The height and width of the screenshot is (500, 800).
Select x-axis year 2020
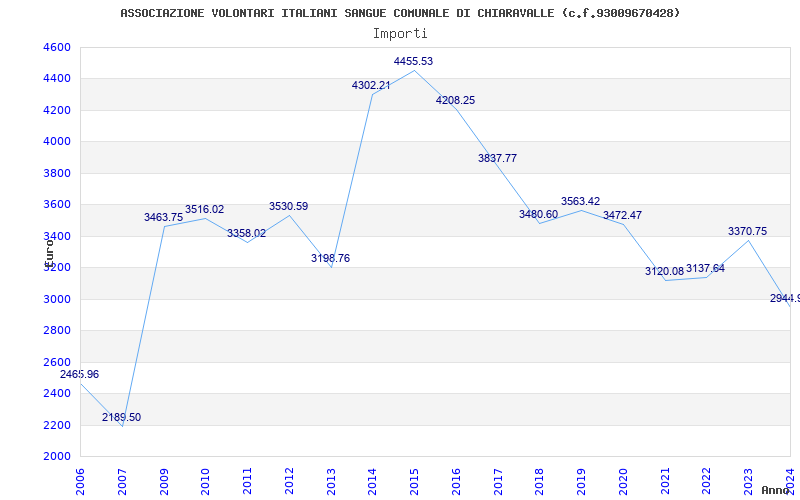point(623,481)
